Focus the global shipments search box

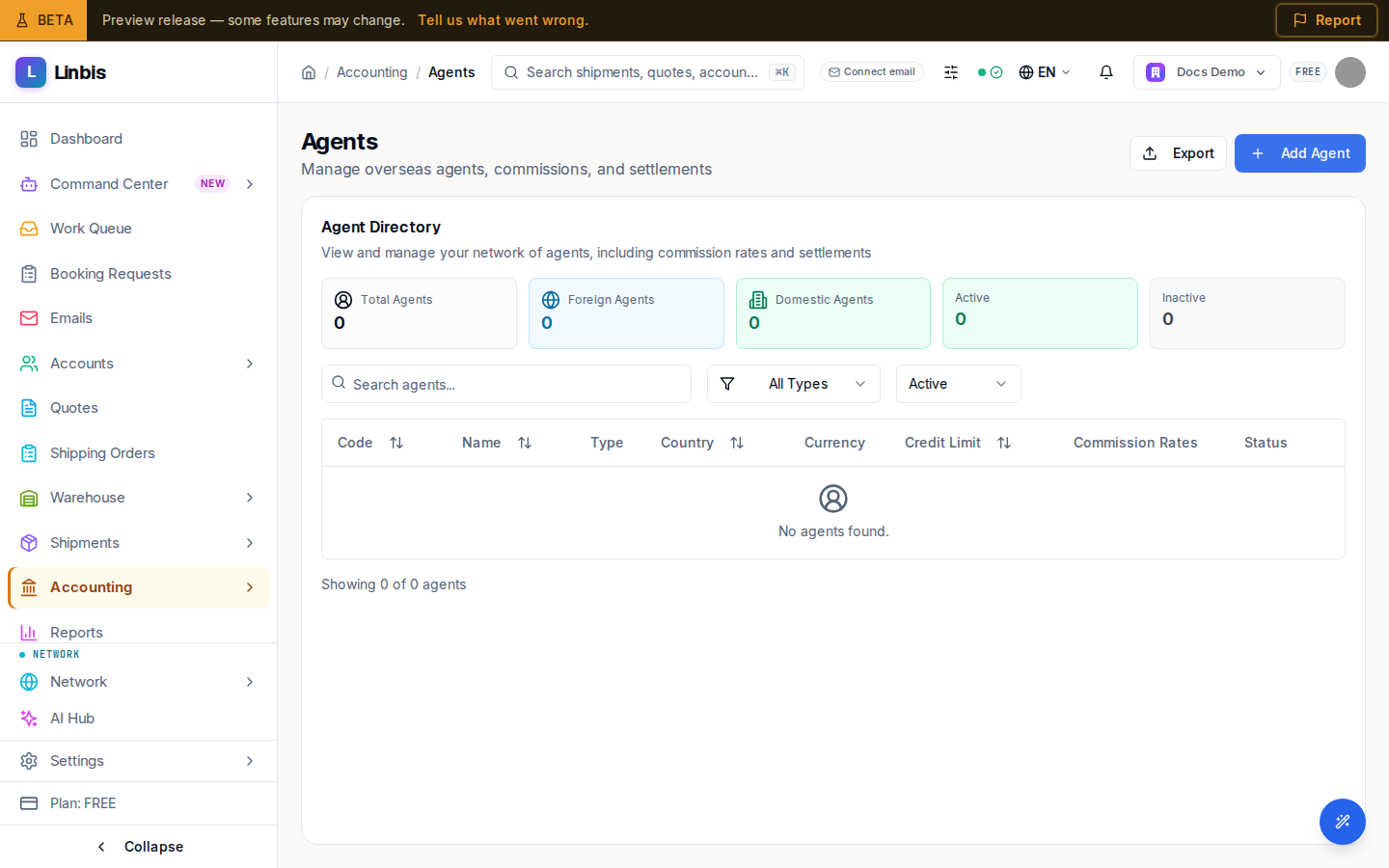(647, 72)
